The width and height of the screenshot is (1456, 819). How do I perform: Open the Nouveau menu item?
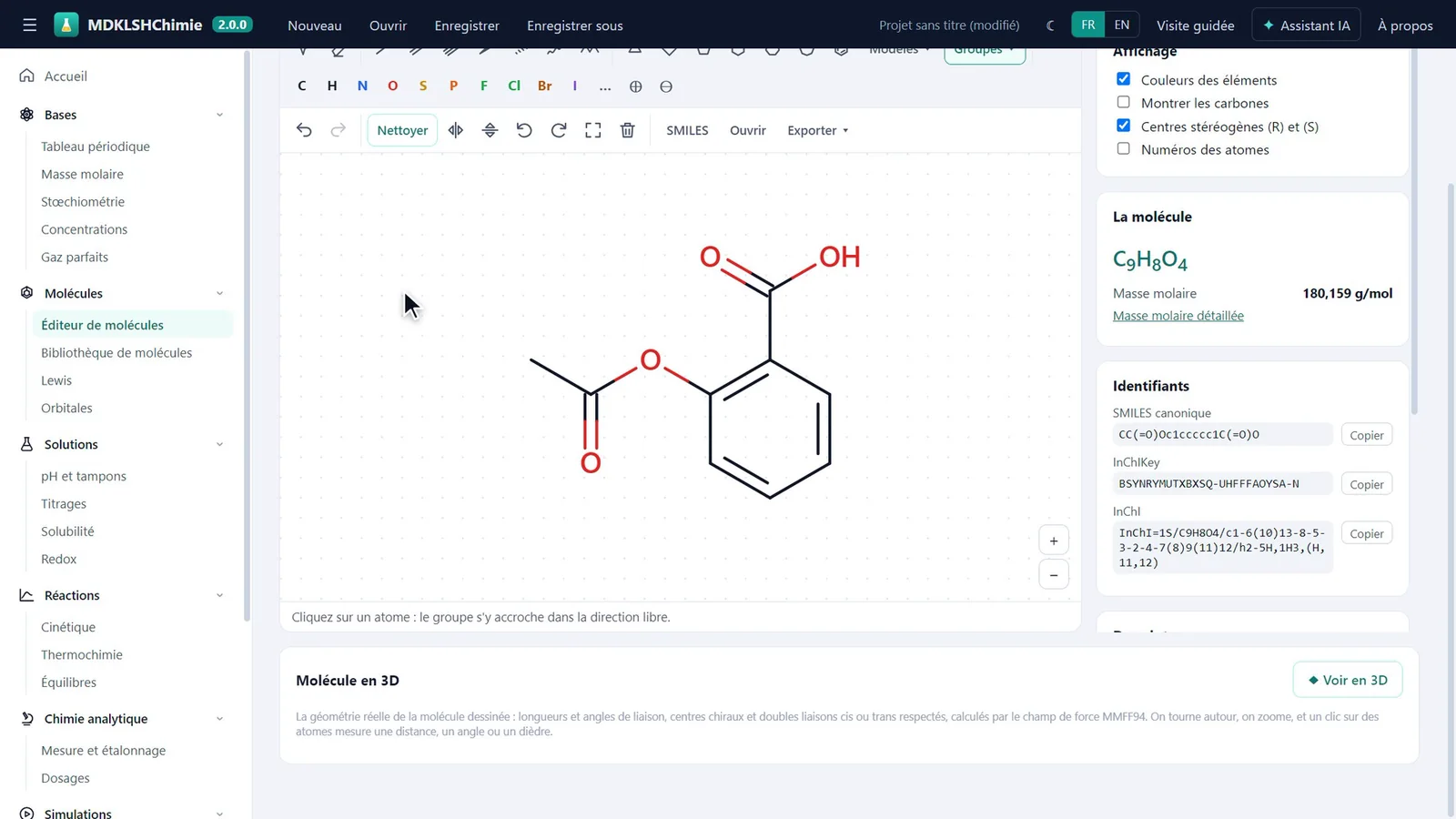[x=315, y=25]
